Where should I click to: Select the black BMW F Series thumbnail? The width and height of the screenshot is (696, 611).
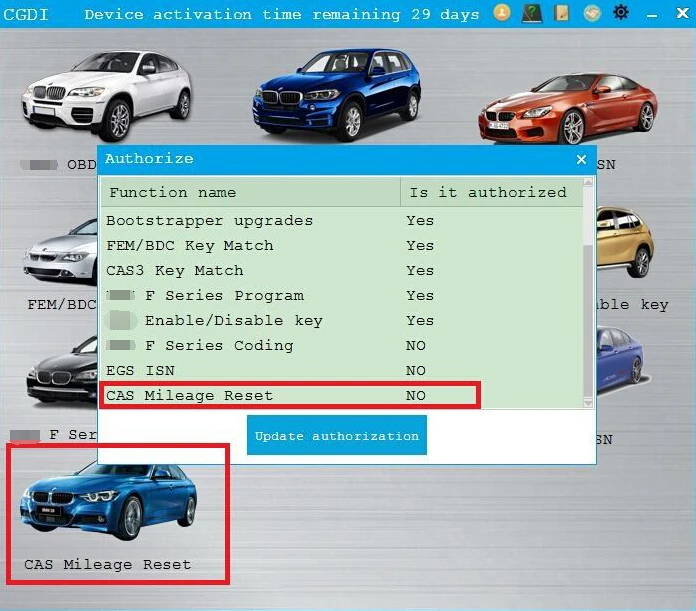(x=63, y=371)
